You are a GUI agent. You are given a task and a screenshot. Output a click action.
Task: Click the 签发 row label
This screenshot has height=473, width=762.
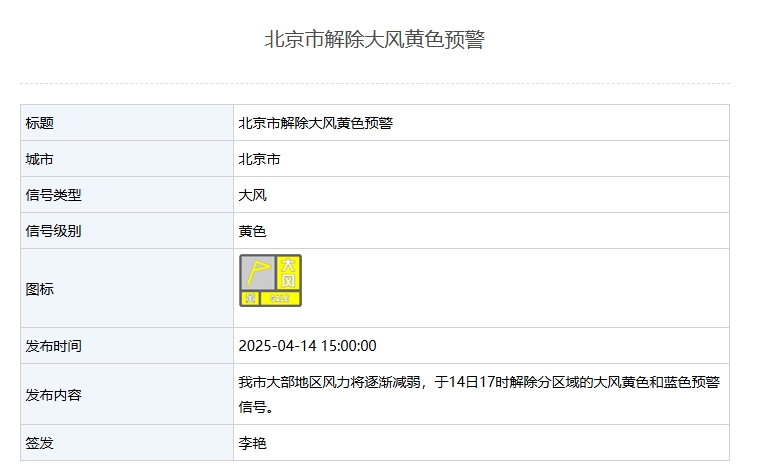[40, 443]
